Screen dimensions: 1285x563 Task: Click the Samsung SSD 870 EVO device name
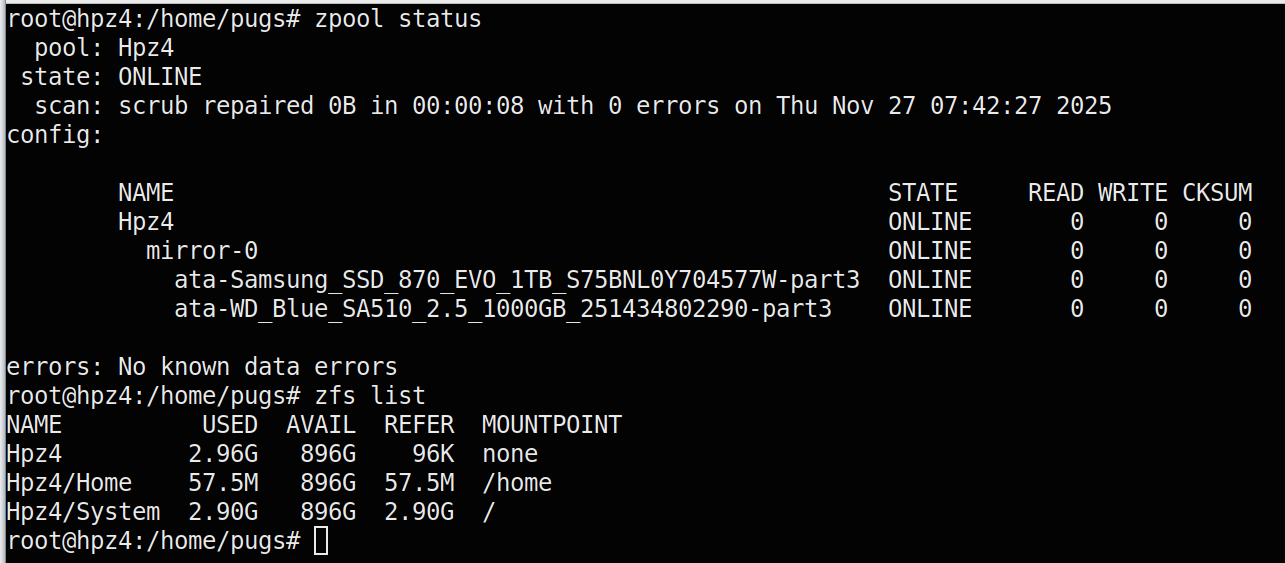click(x=517, y=280)
